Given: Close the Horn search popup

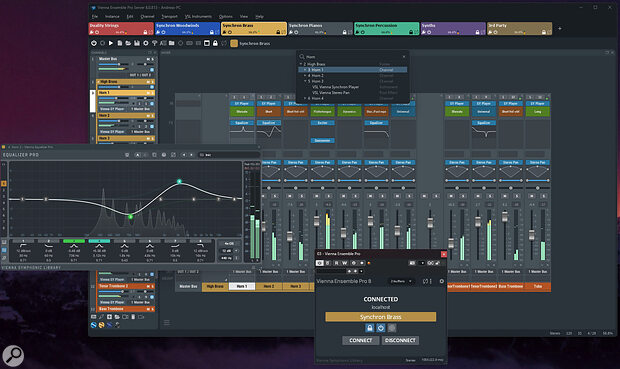Looking at the screenshot, I should tap(404, 57).
